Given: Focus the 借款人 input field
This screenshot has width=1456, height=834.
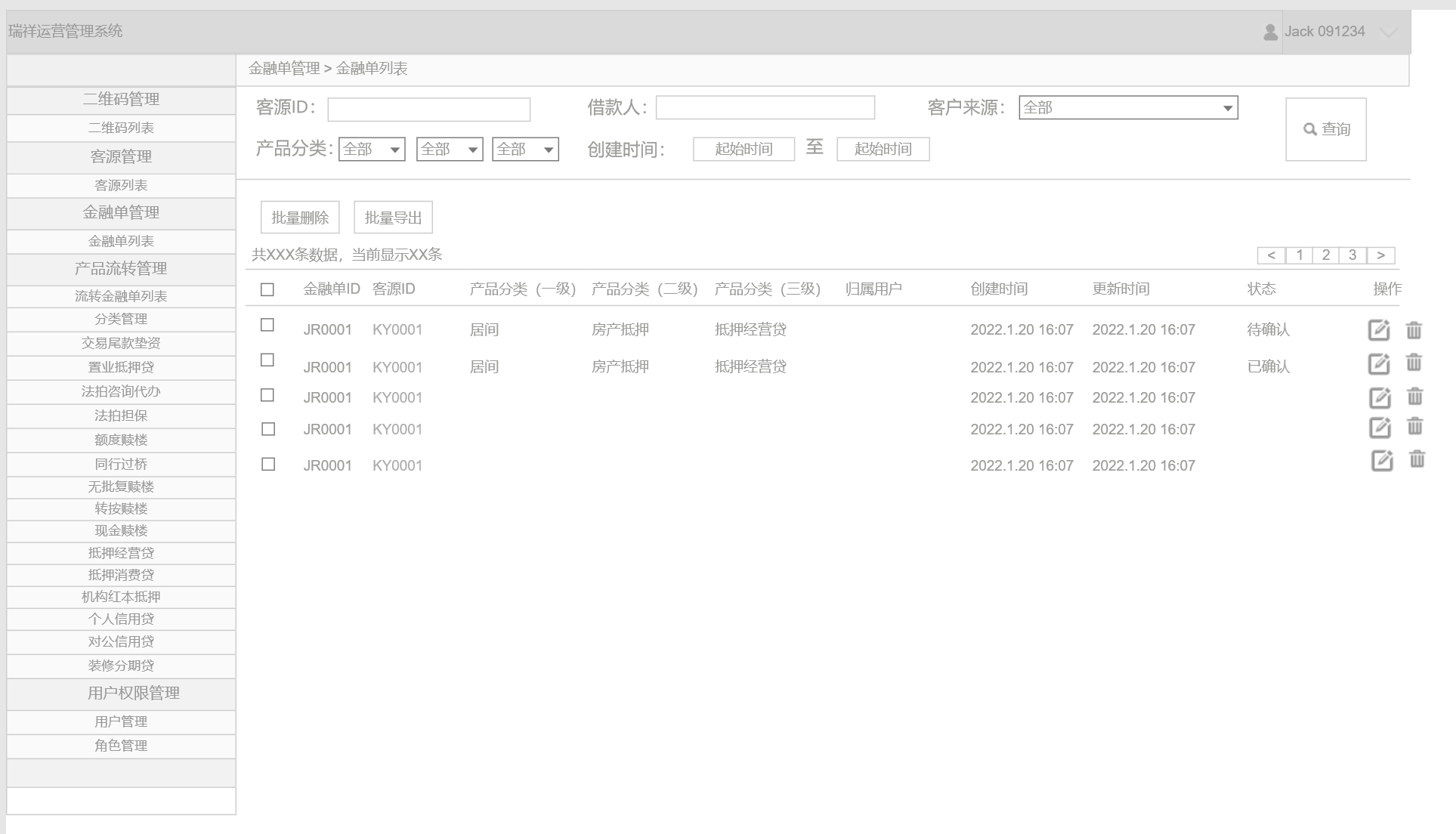Looking at the screenshot, I should click(x=765, y=107).
